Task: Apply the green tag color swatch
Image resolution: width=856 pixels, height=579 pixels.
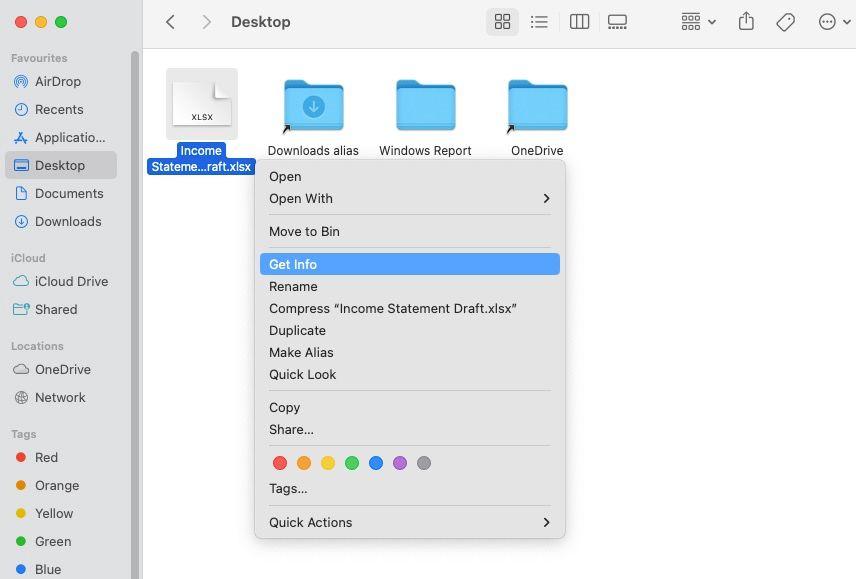Action: 352,463
